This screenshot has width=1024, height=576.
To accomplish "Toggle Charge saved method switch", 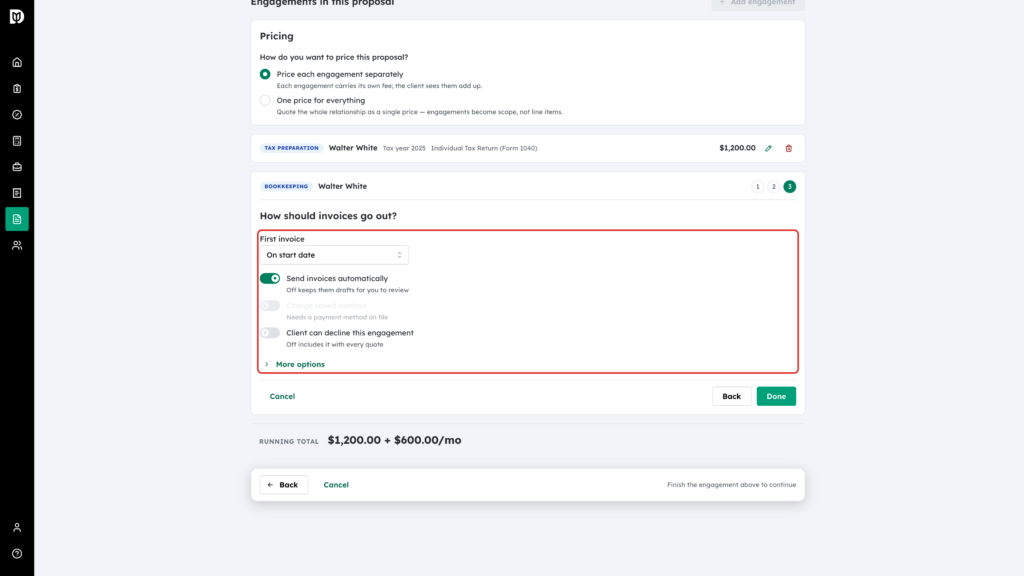I will 270,306.
